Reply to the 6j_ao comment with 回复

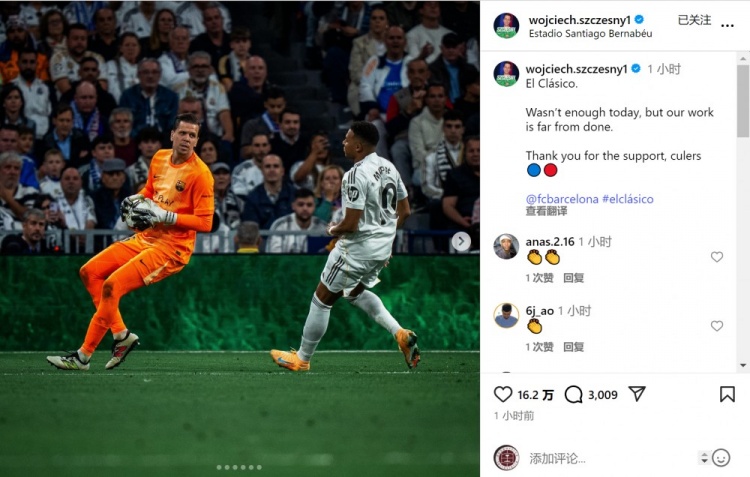573,347
